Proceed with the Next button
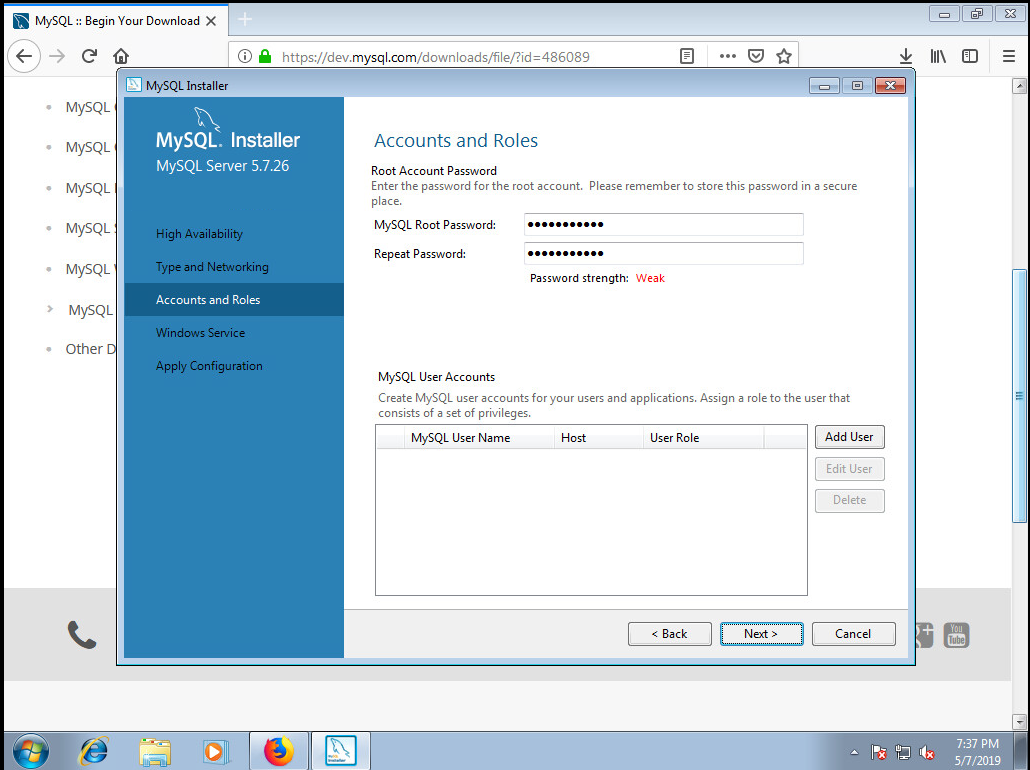The image size is (1030, 770). coord(761,633)
